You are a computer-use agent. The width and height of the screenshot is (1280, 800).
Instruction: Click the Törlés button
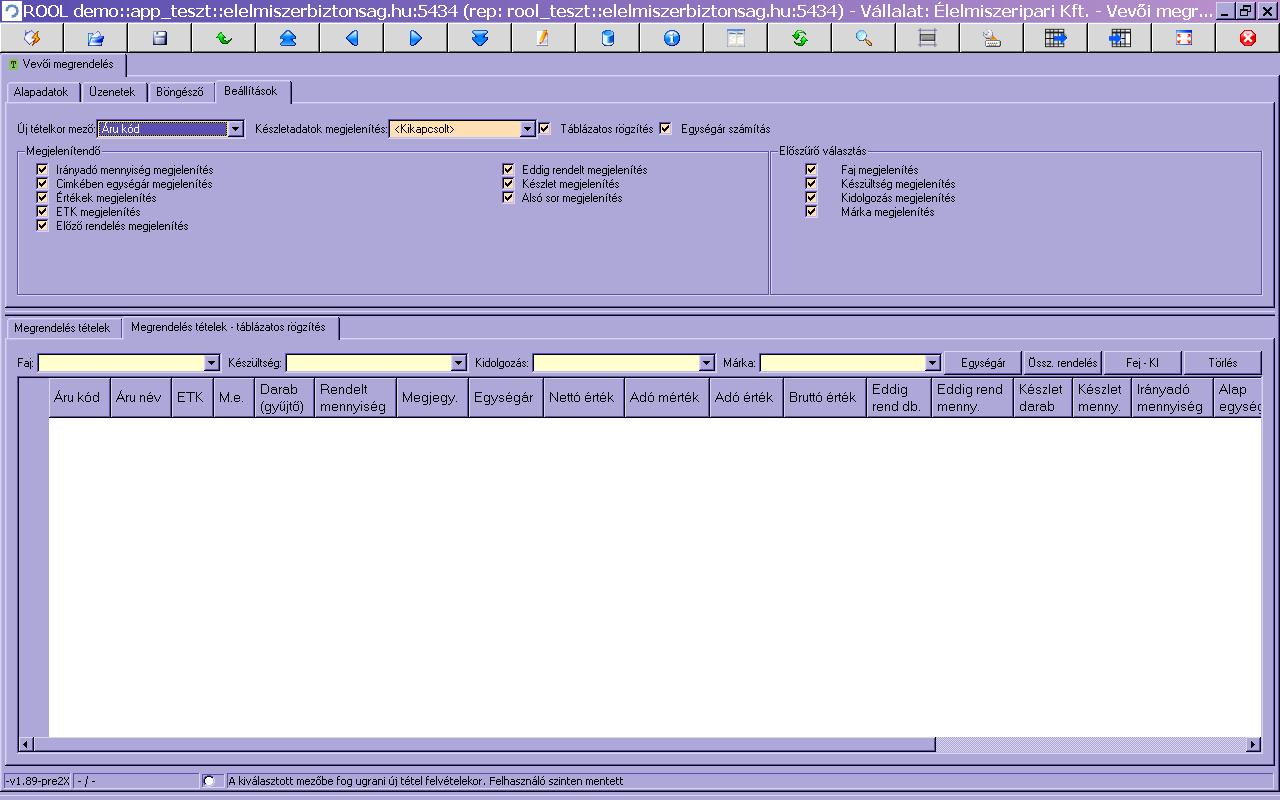[x=1222, y=363]
